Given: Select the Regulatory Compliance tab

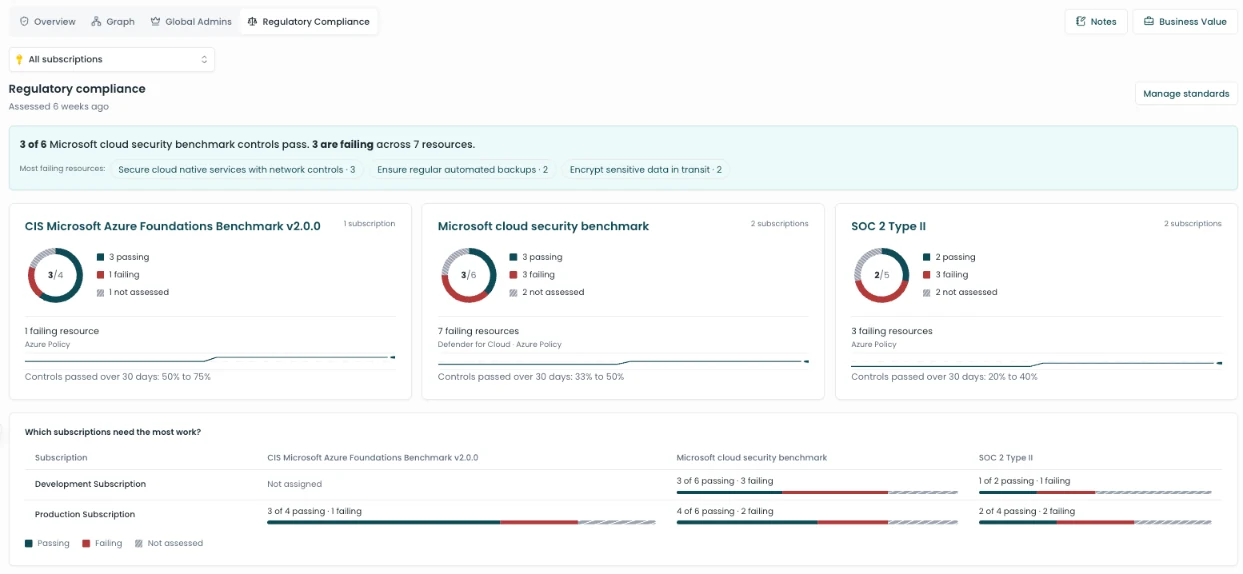Looking at the screenshot, I should click(x=308, y=21).
